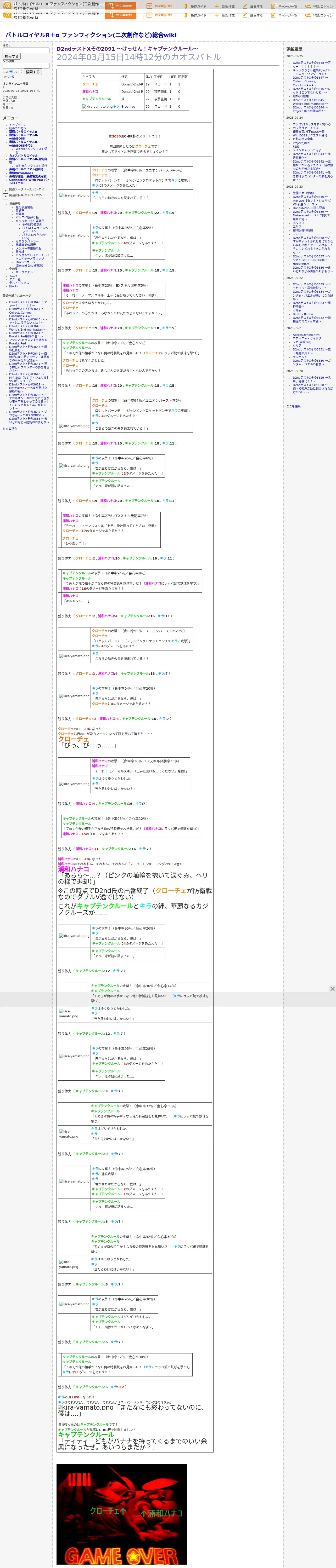Open クローチェ link in the character table

90,85
